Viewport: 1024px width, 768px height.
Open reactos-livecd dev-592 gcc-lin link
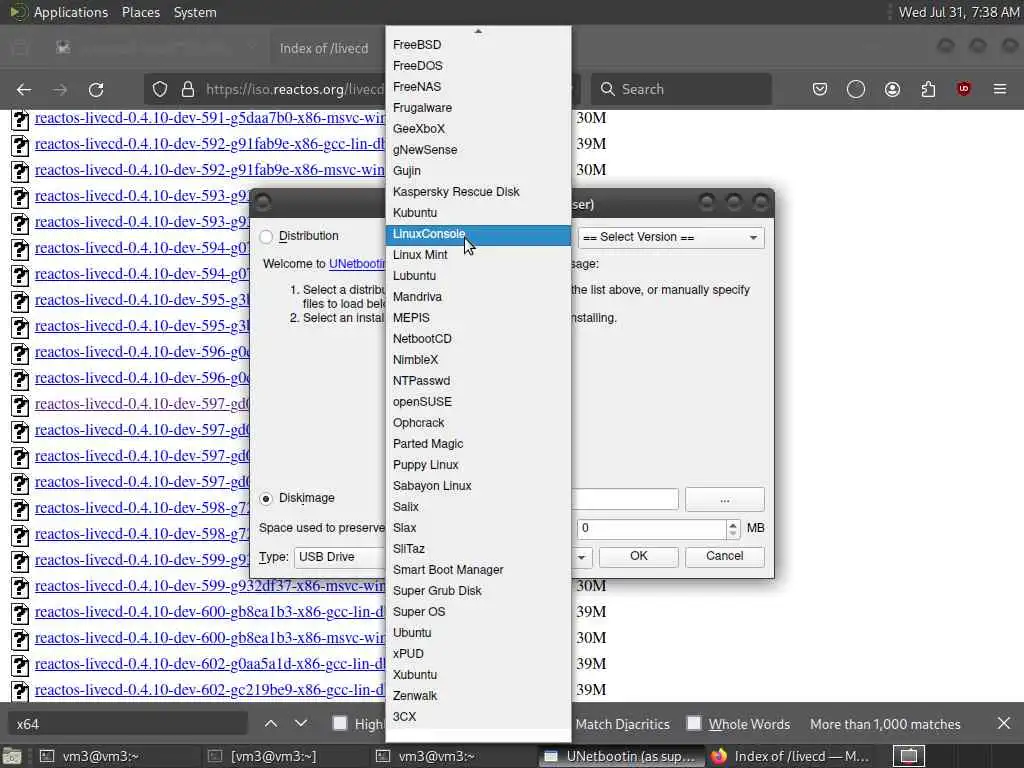[x=210, y=144]
